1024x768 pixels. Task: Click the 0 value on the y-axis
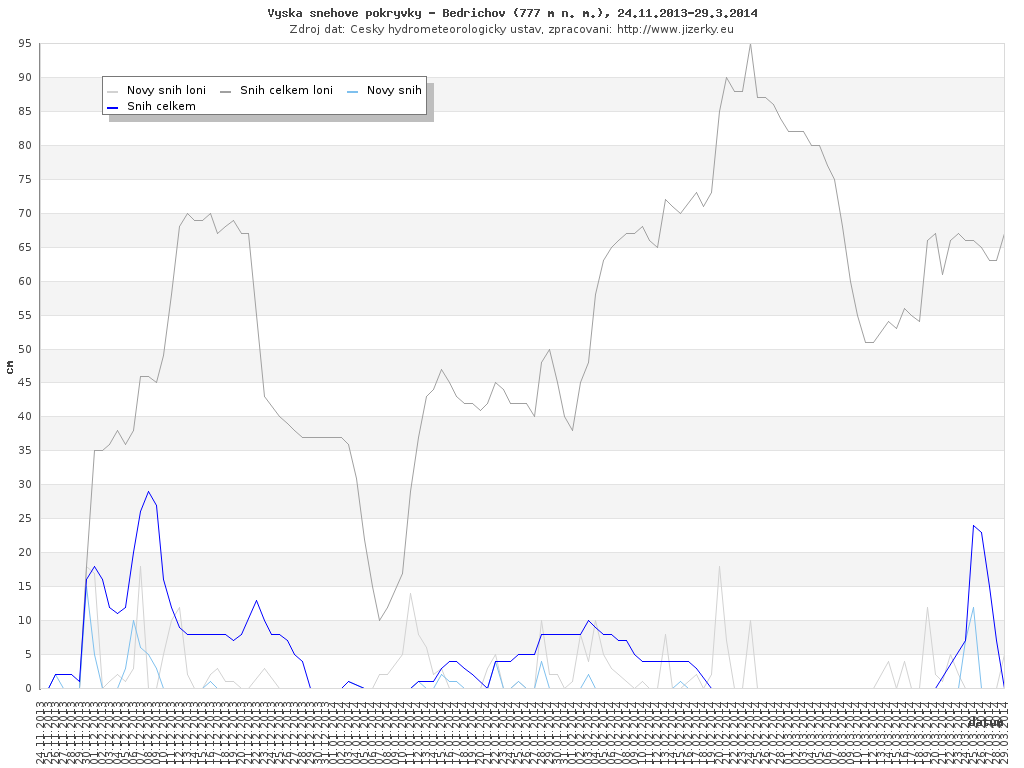pyautogui.click(x=28, y=688)
